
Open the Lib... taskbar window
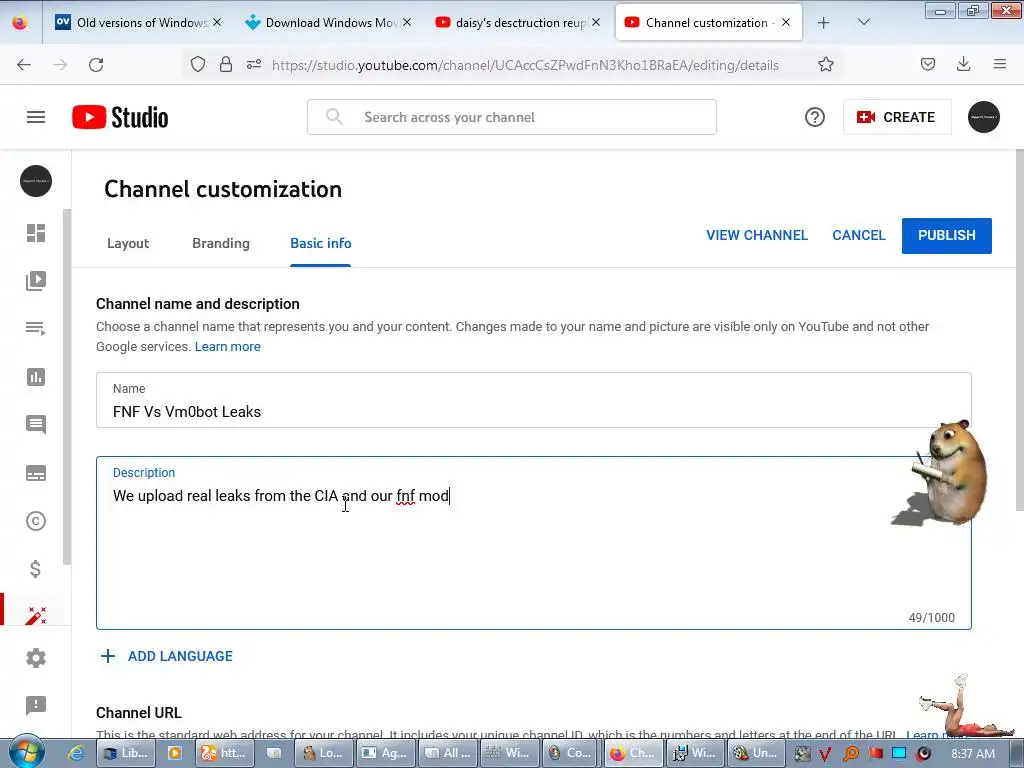126,753
